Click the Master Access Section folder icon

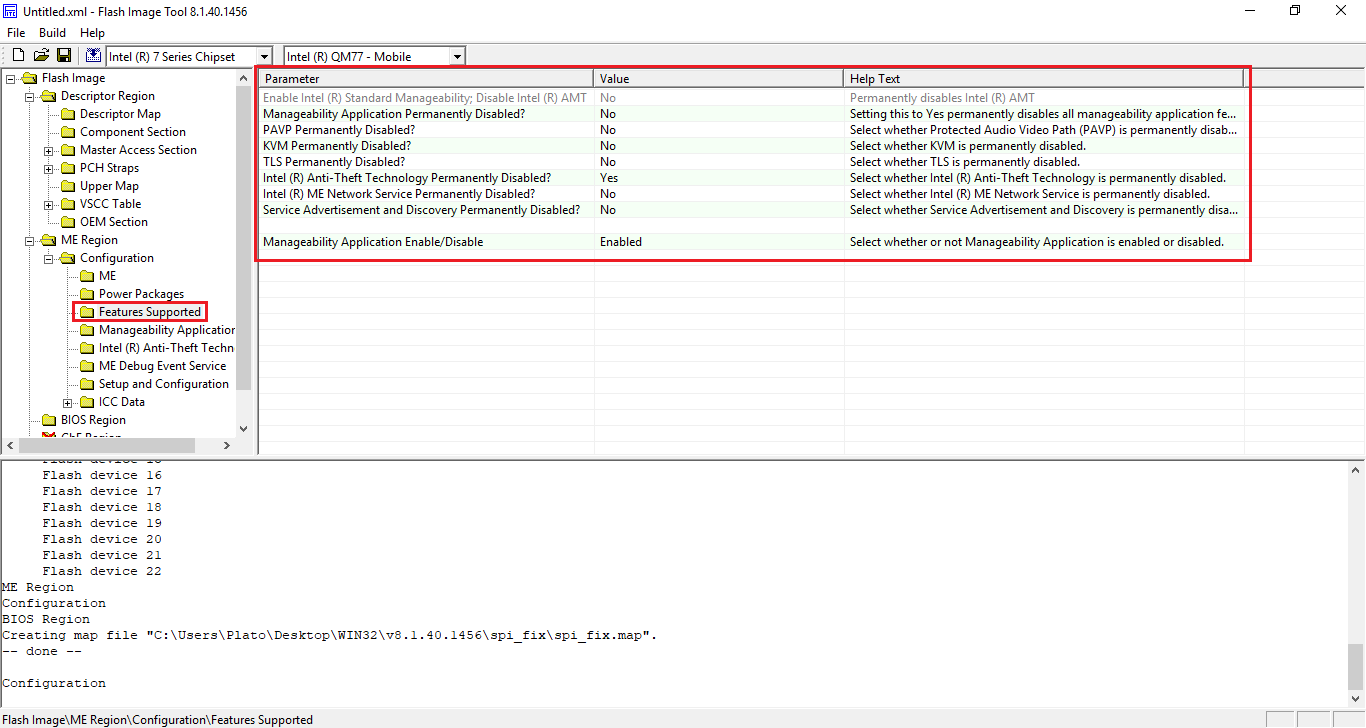click(x=68, y=150)
